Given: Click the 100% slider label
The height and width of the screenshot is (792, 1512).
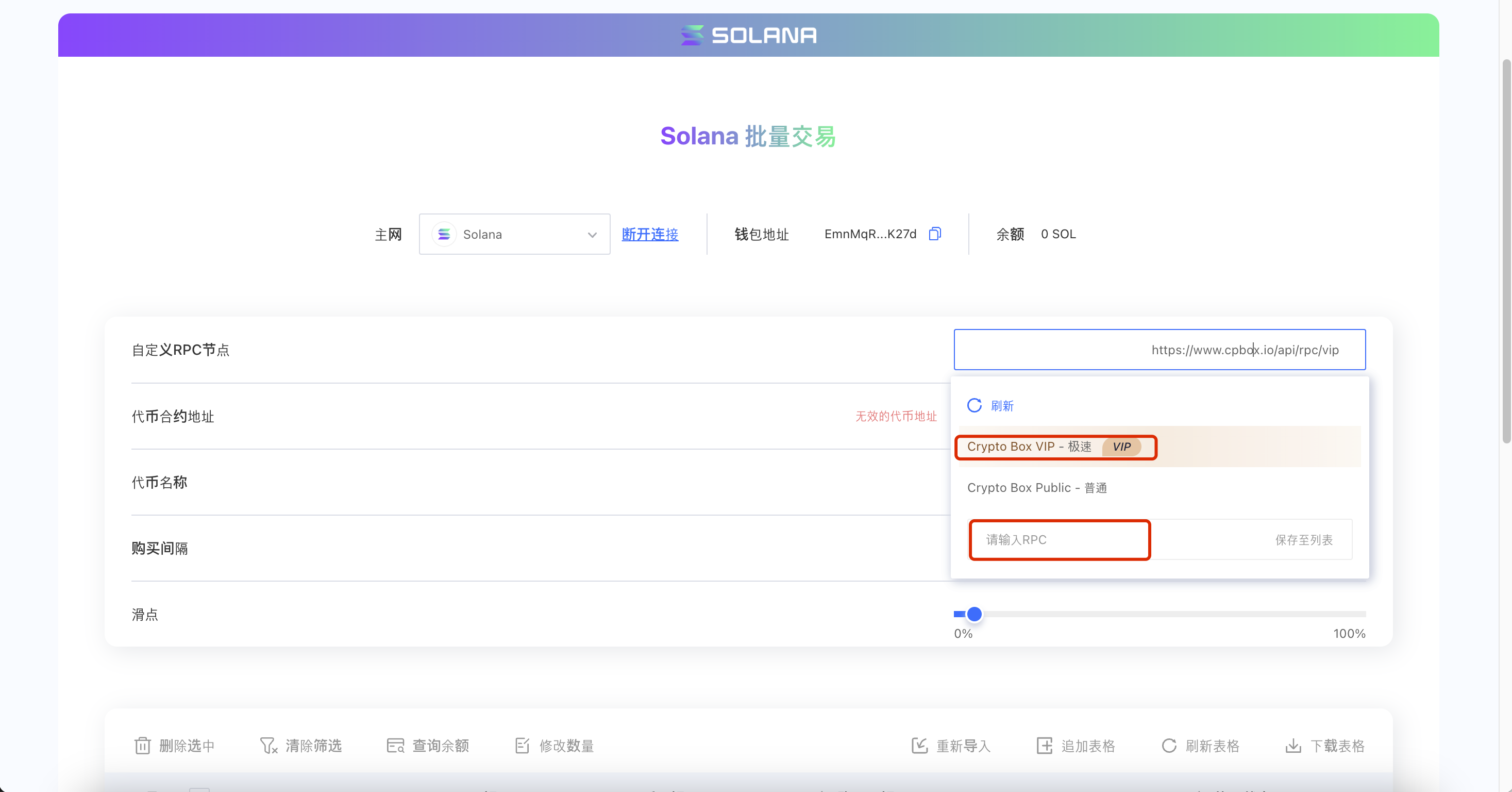Looking at the screenshot, I should point(1350,634).
